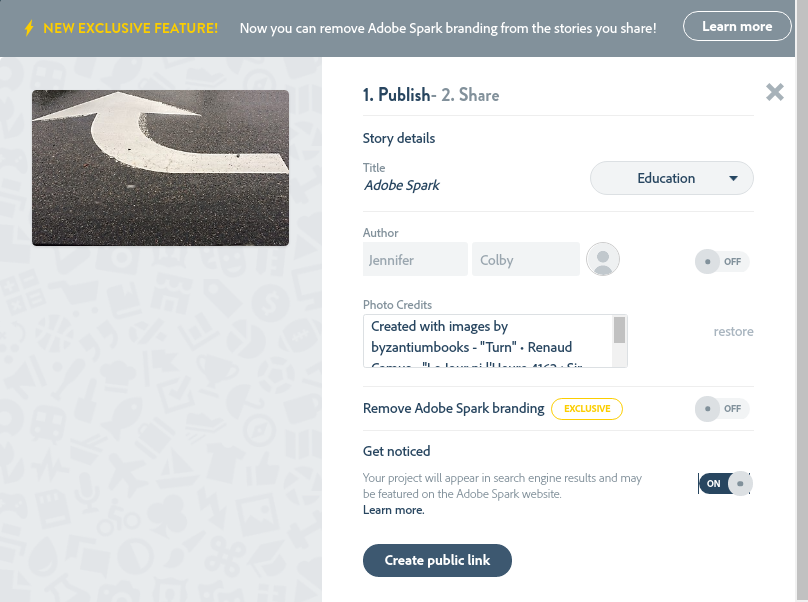Image resolution: width=808 pixels, height=602 pixels.
Task: Select the Adobe Spark title text
Action: point(401,185)
